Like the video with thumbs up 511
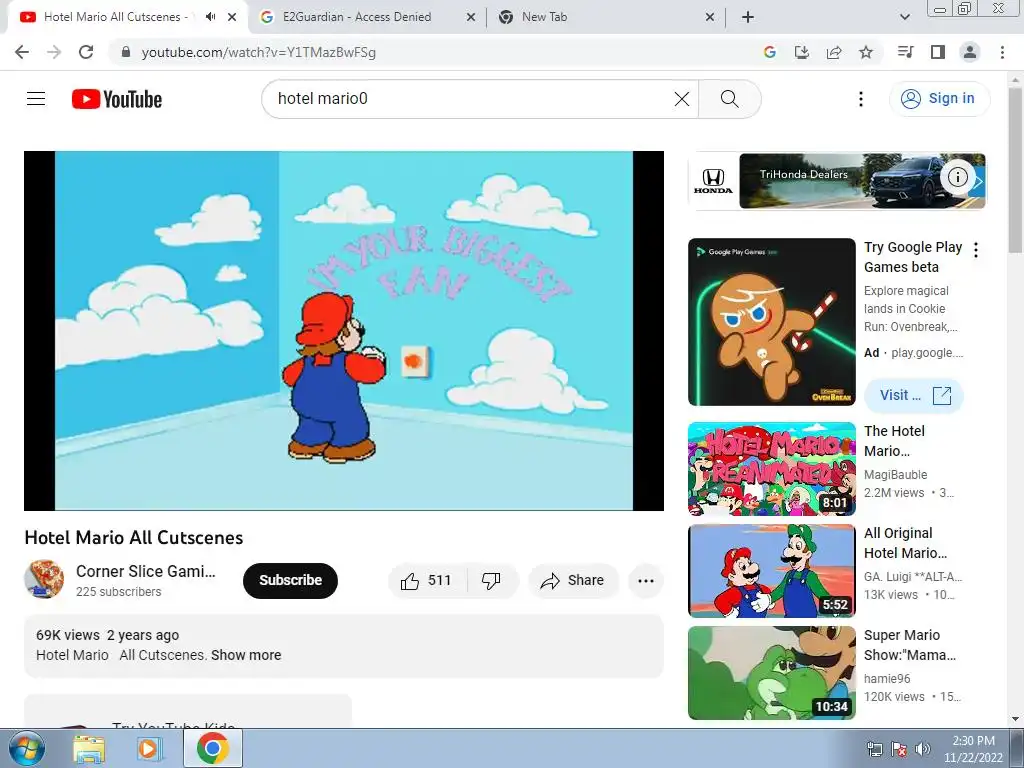The width and height of the screenshot is (1024, 768). point(428,580)
